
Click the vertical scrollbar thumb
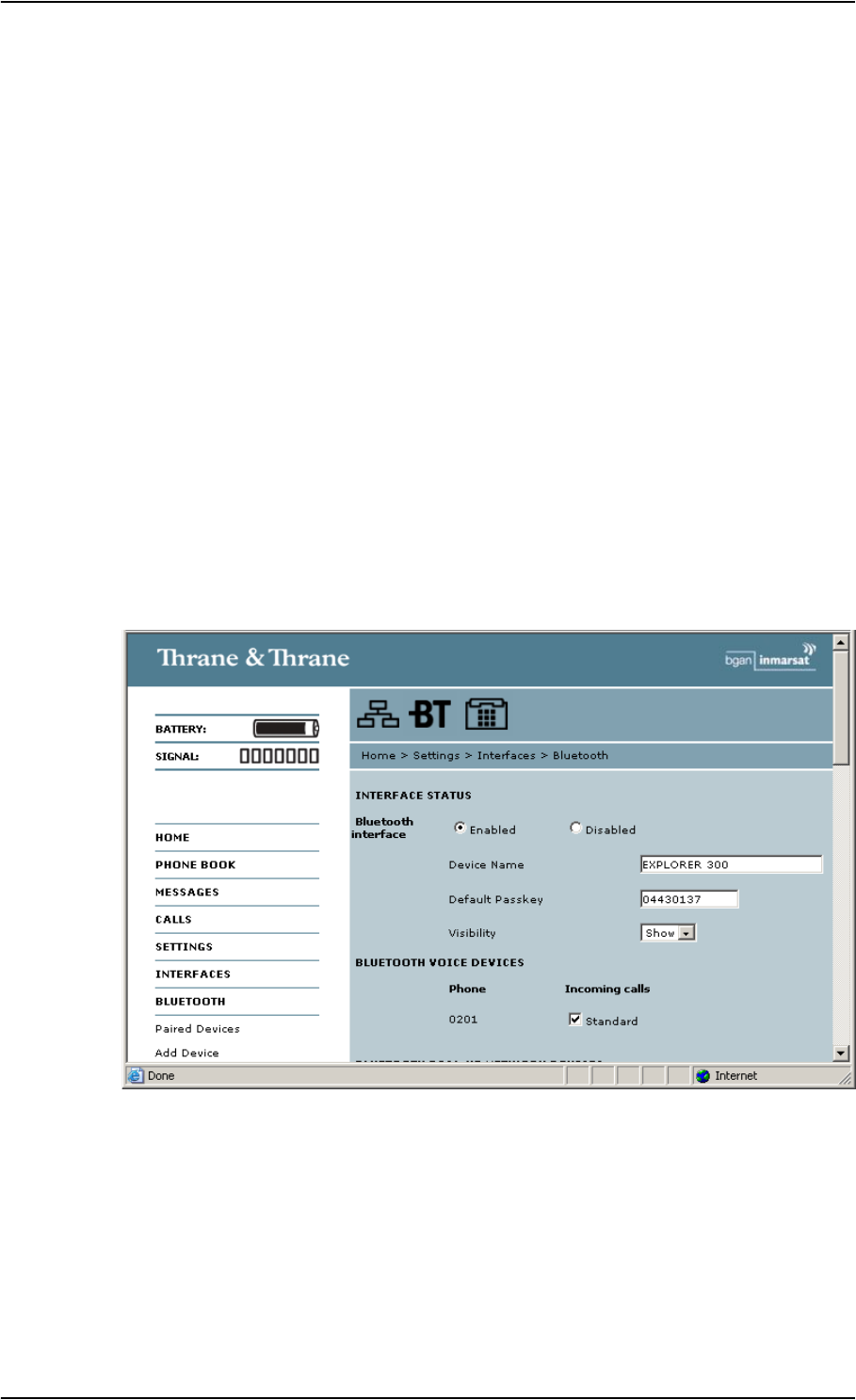(842, 707)
